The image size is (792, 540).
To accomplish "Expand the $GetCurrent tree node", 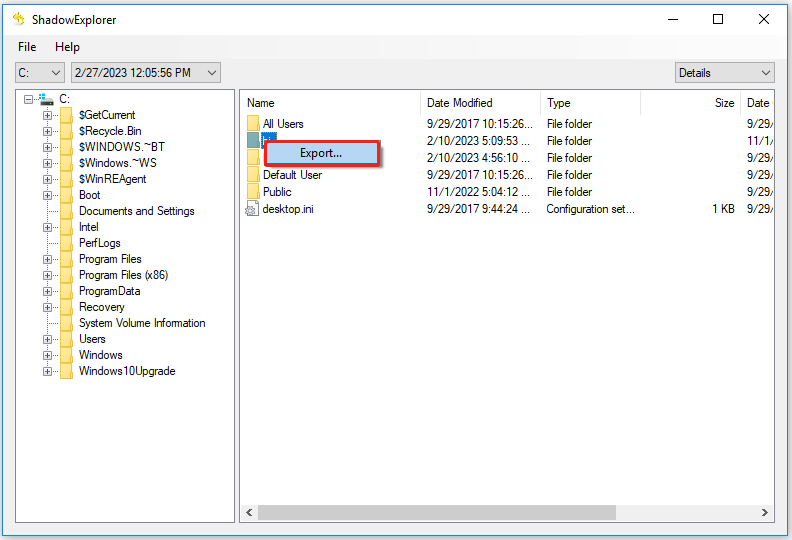I will tap(47, 115).
